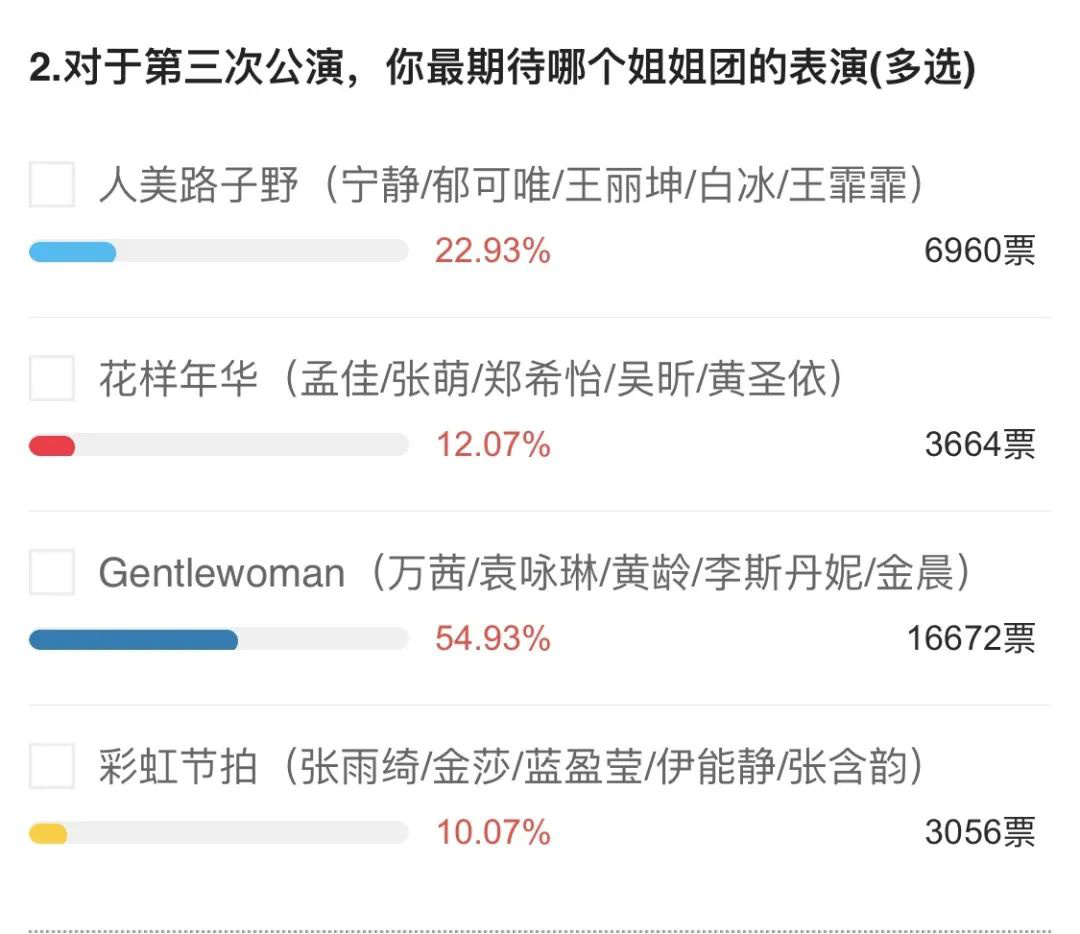The width and height of the screenshot is (1080, 934).
Task: Select the 人美路子野 team label text
Action: (510, 185)
